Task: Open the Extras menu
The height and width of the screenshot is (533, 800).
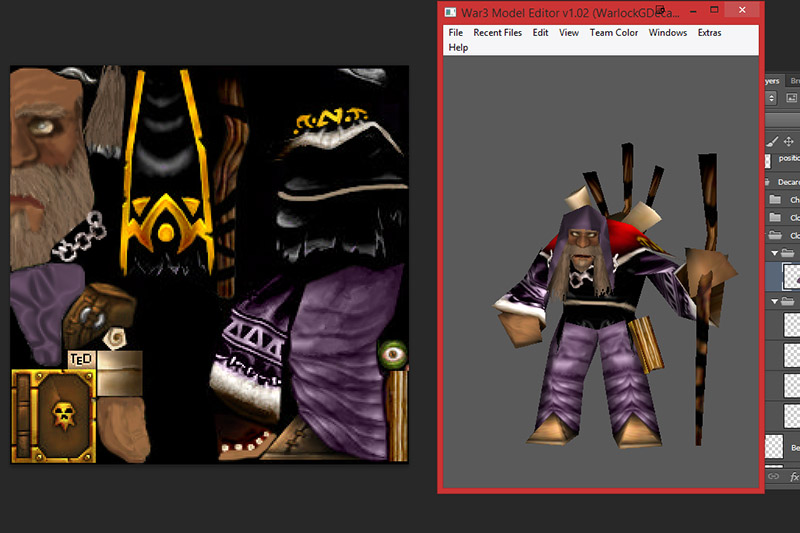Action: point(709,33)
